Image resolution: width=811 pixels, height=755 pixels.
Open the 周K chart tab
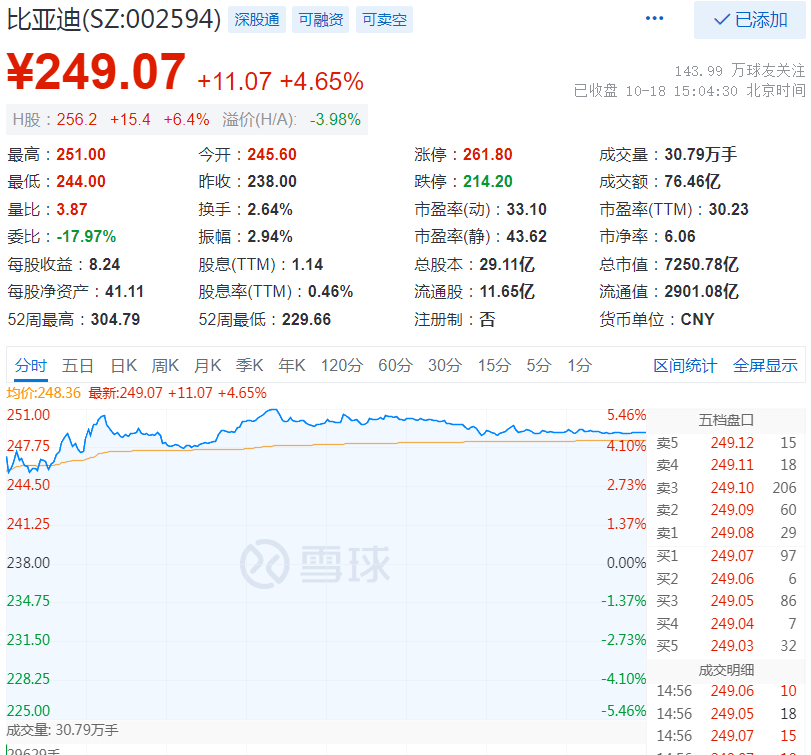click(x=165, y=365)
